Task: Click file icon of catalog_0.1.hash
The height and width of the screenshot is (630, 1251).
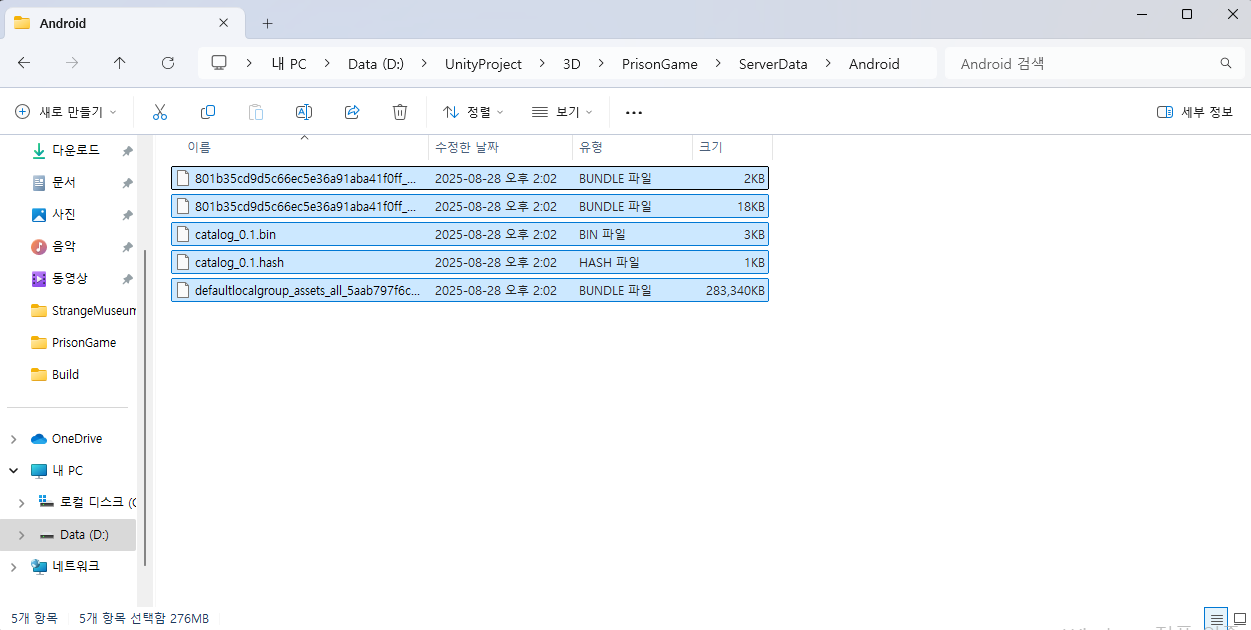Action: (x=183, y=262)
